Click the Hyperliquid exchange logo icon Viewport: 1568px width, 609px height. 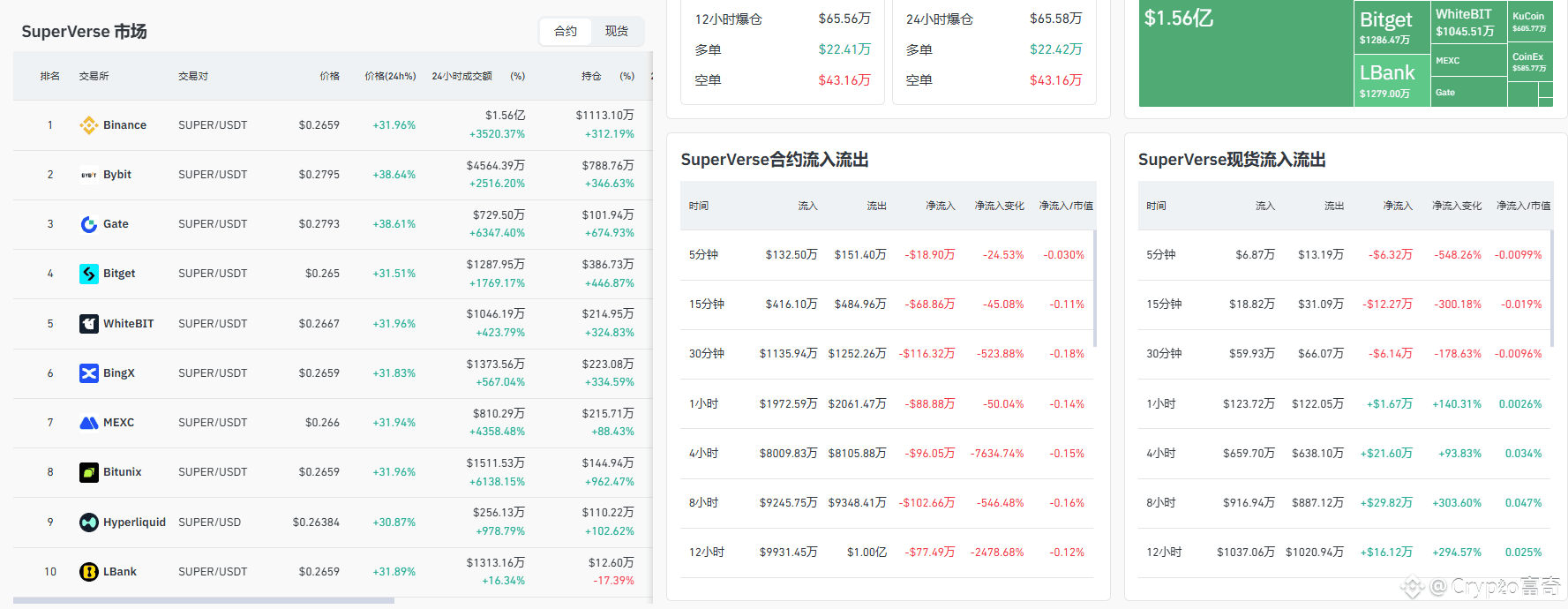[x=88, y=523]
